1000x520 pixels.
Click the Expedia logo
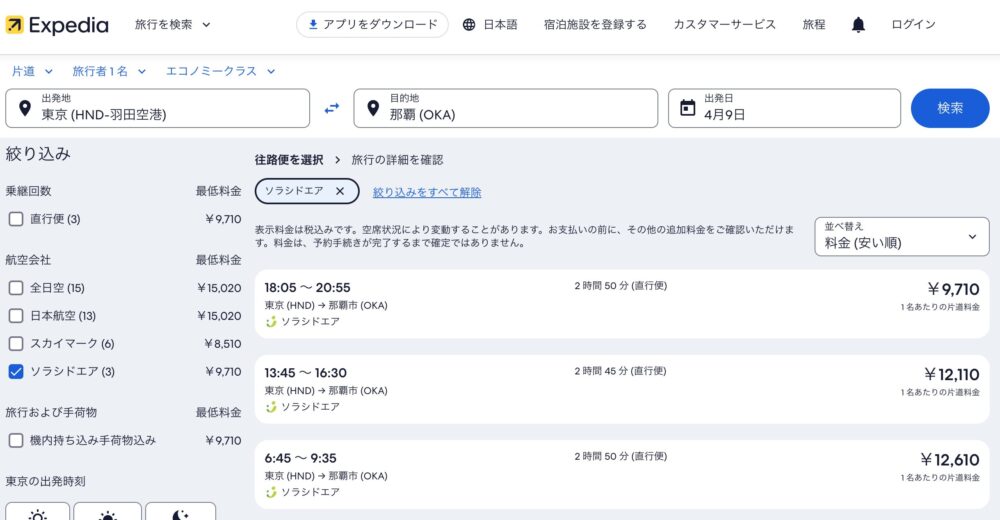tap(57, 25)
